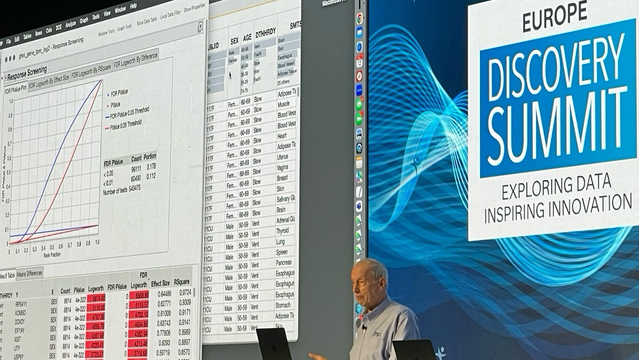Switch to FDR Logworth By Effect Size tab
Viewport: 639px width, 360px height.
point(49,81)
